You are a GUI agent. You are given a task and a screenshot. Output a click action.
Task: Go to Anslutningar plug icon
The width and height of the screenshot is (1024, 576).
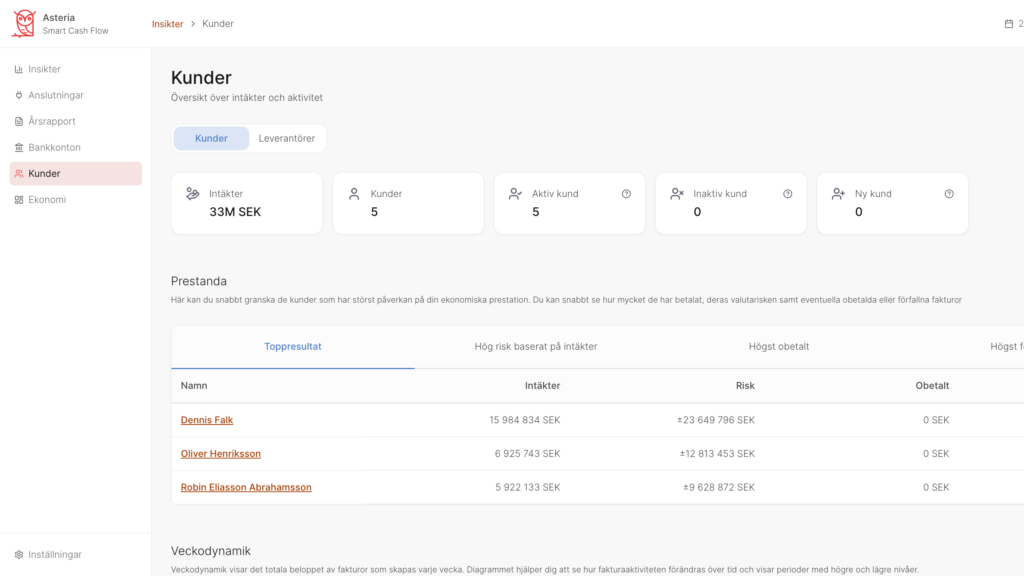coord(19,95)
